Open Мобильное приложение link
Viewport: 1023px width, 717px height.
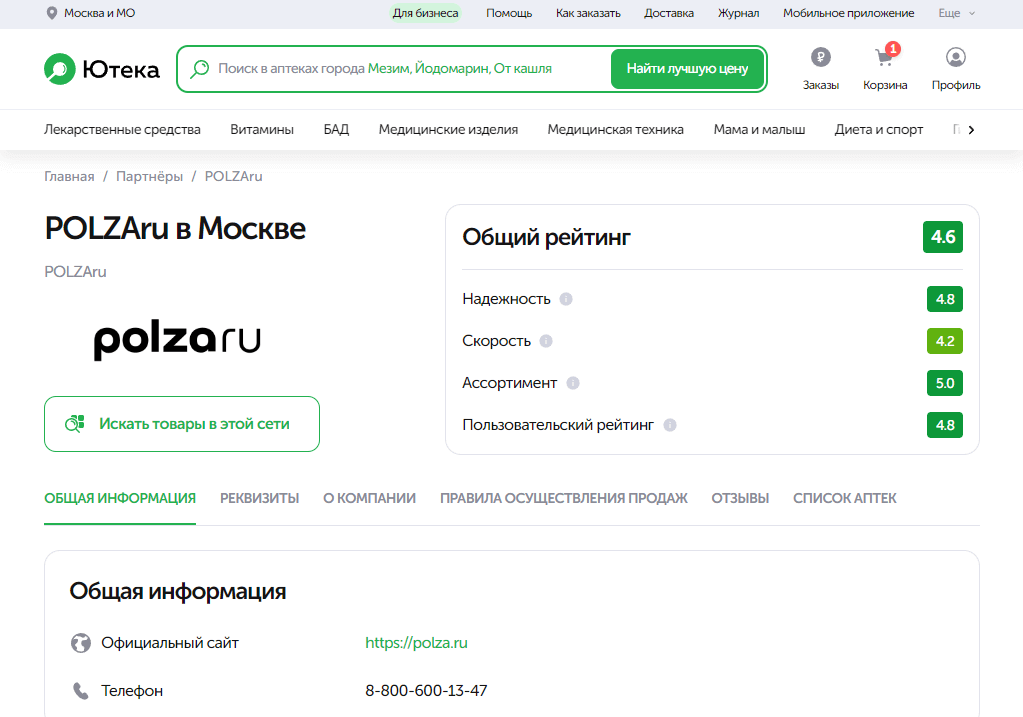point(848,13)
